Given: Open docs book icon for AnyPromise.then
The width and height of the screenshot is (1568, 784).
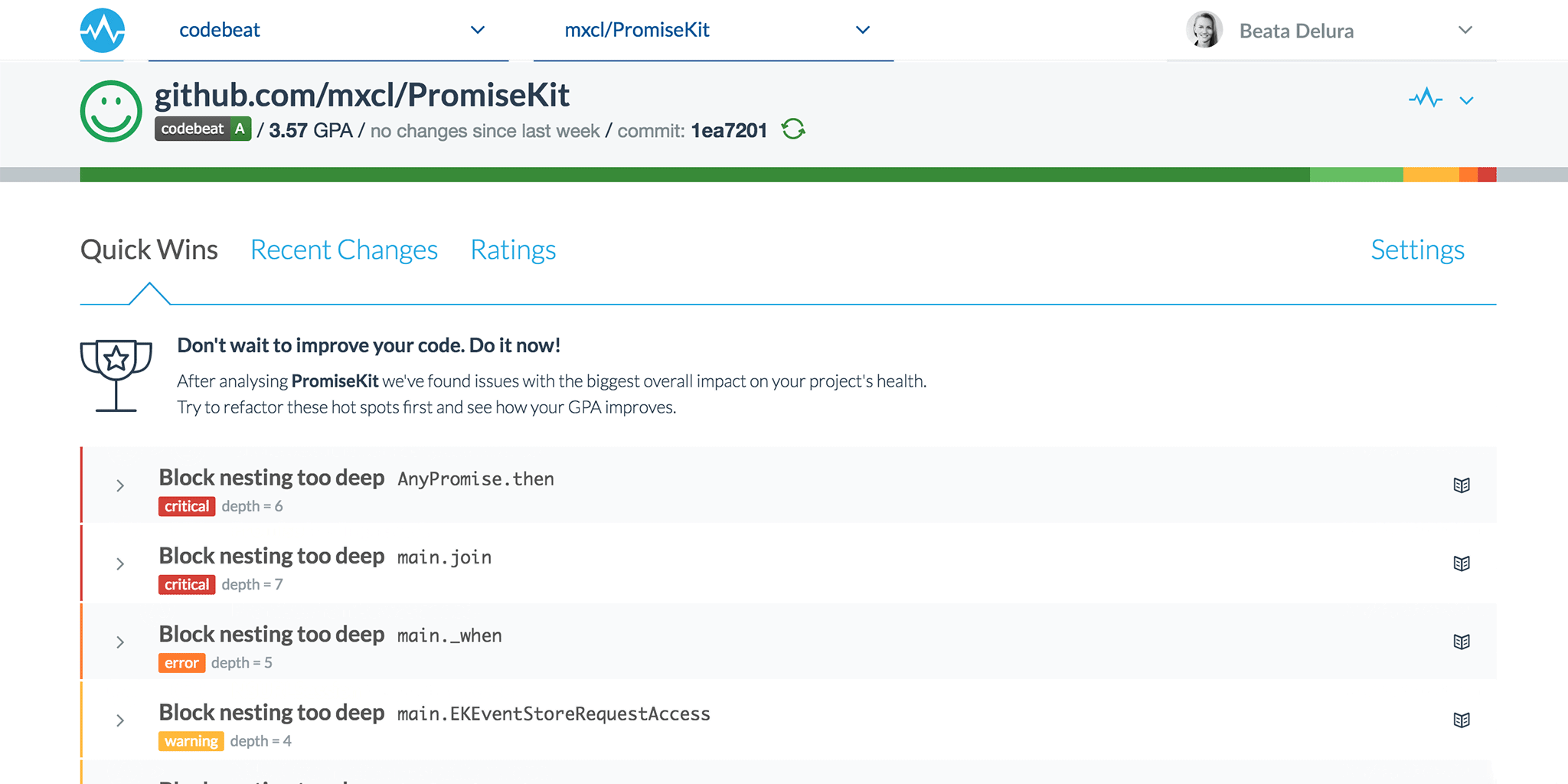Looking at the screenshot, I should pos(1461,485).
